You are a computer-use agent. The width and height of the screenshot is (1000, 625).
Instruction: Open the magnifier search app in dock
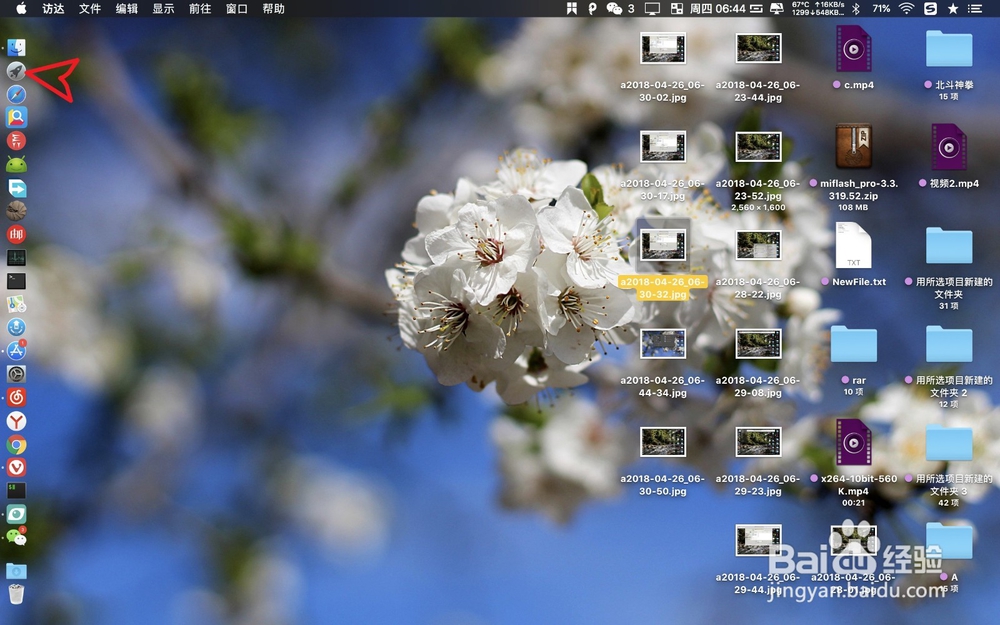17,117
